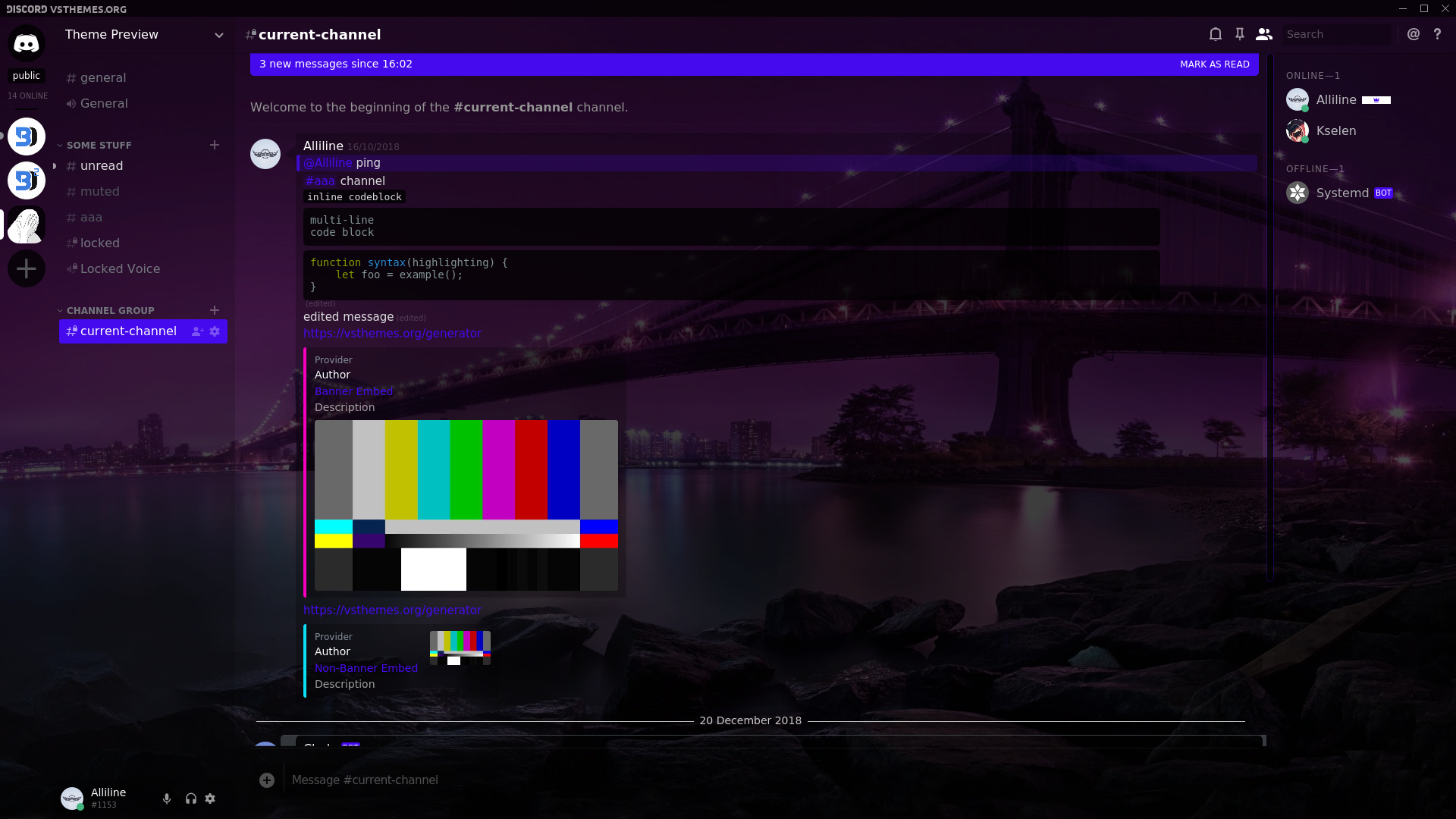The height and width of the screenshot is (819, 1456).
Task: Open user settings gear
Action: [211, 799]
